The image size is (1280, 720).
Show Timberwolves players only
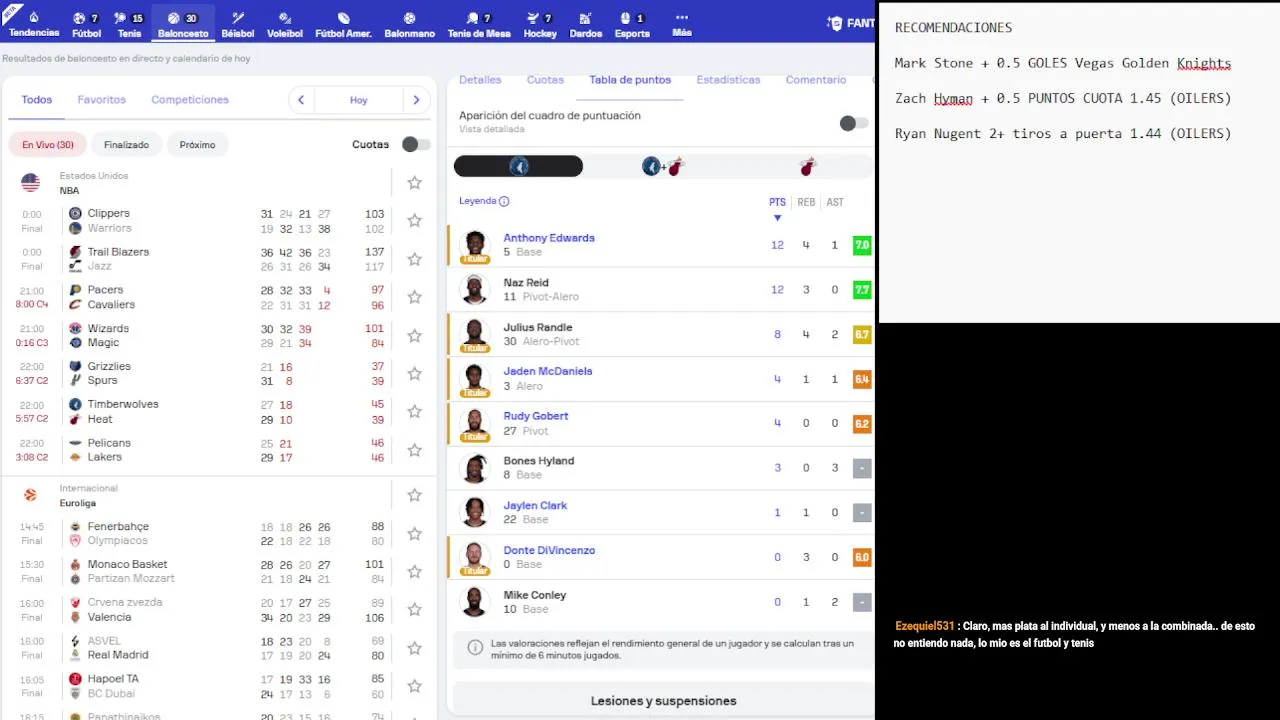[x=518, y=166]
